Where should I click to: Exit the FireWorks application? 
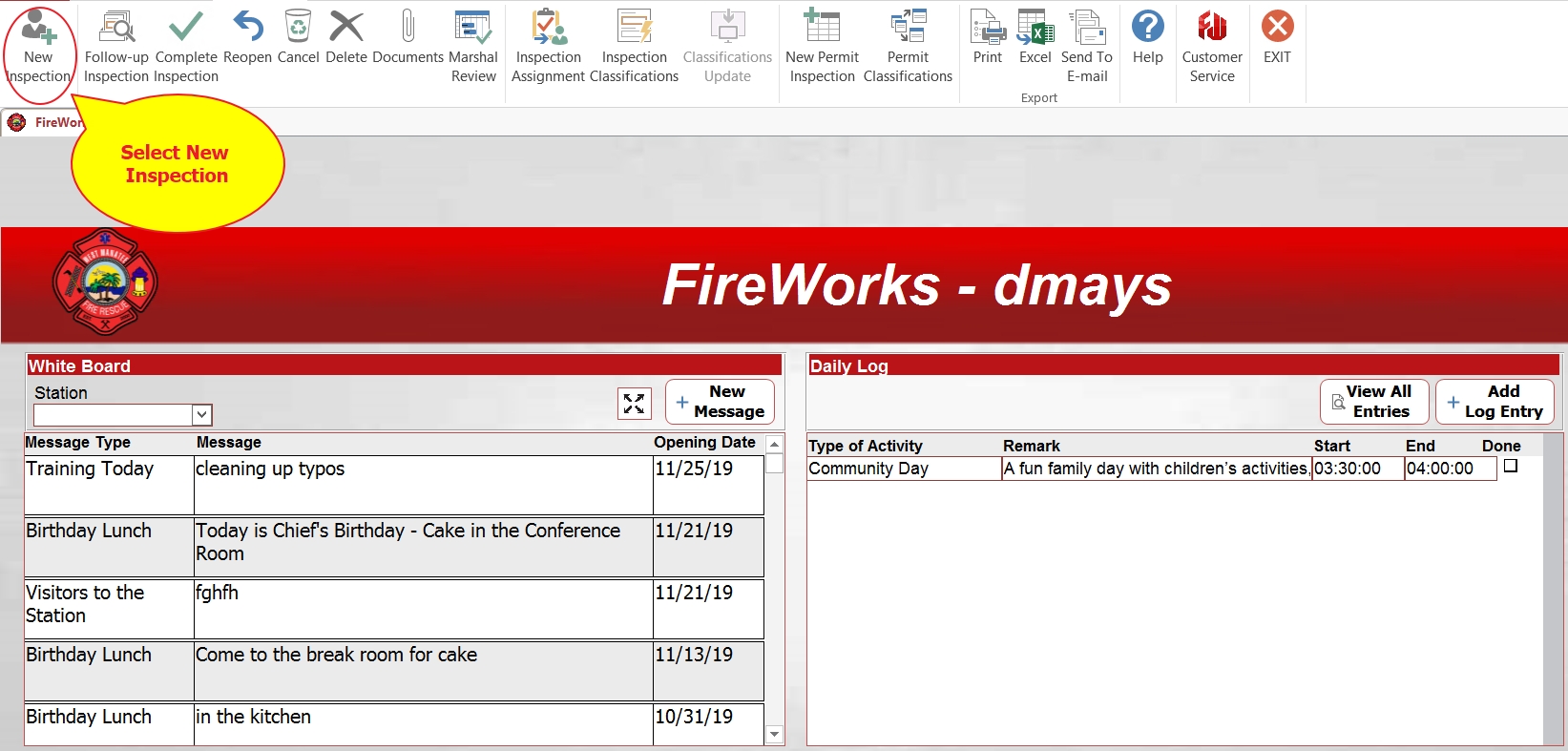(x=1277, y=38)
